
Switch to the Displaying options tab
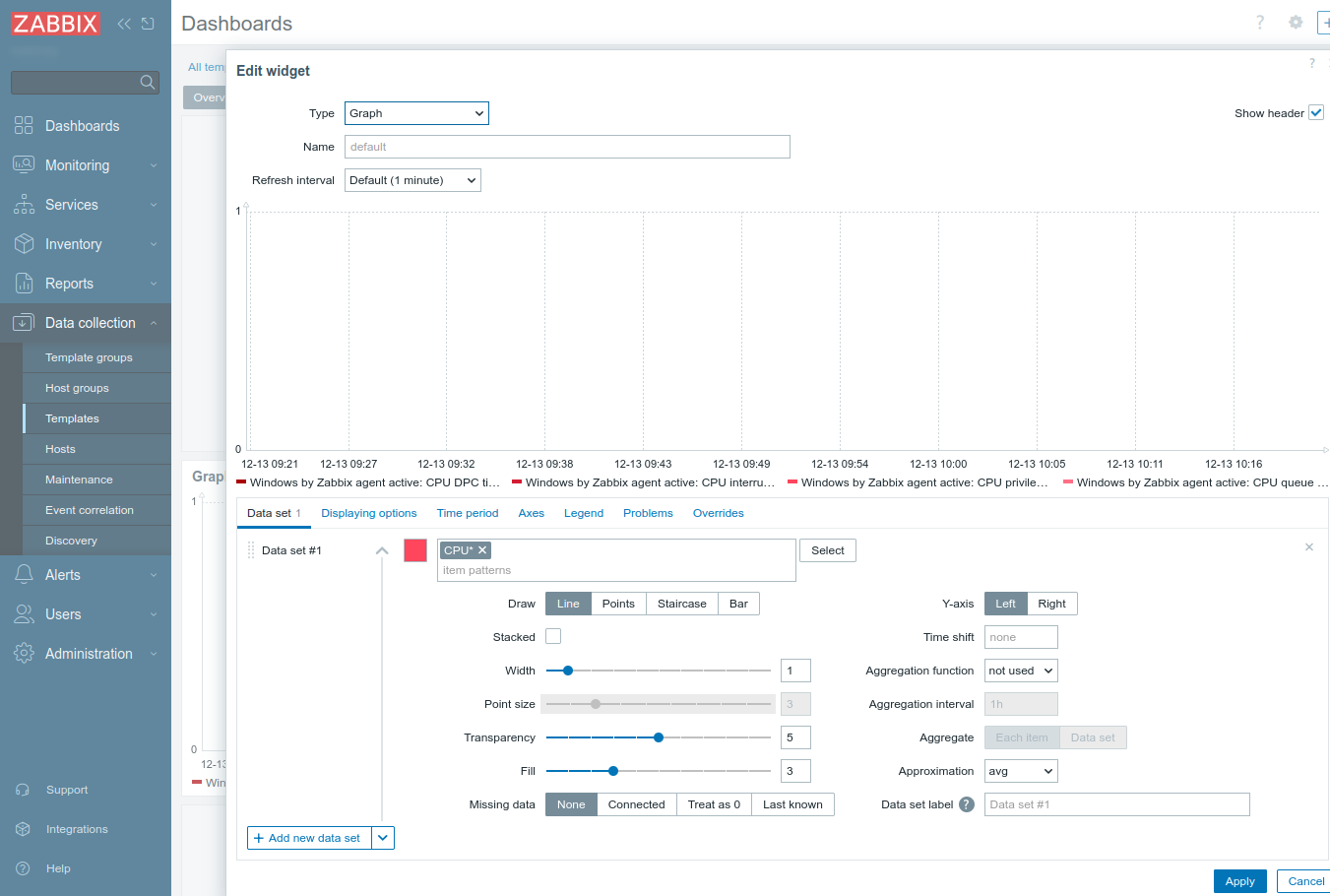368,513
